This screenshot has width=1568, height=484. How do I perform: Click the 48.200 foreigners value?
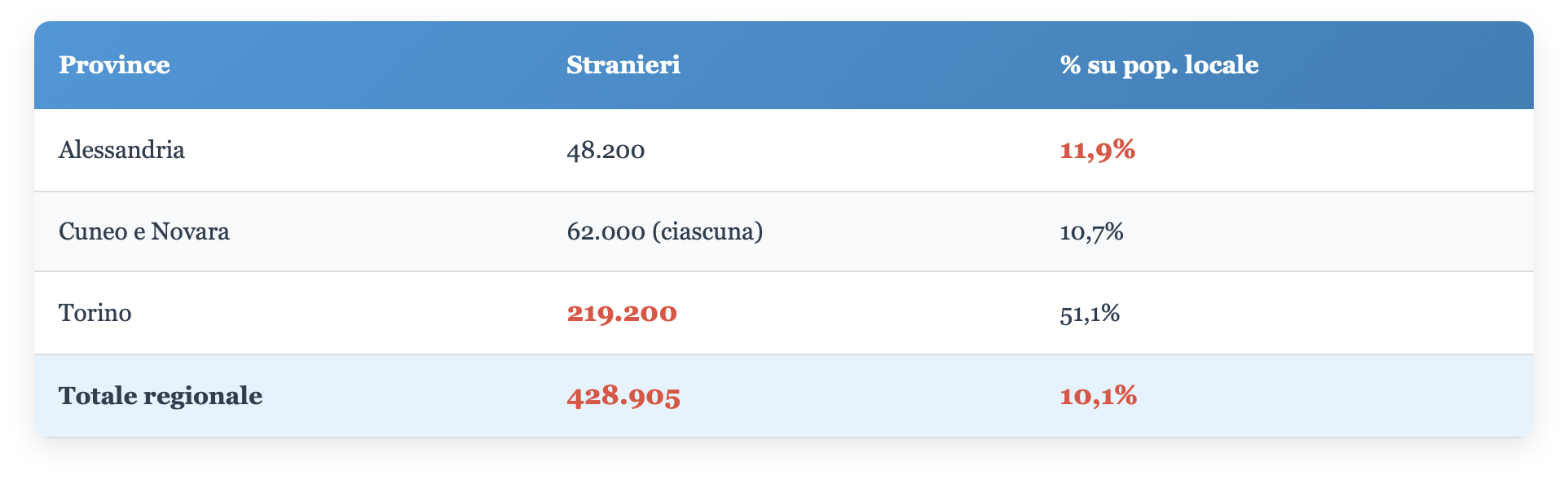606,150
